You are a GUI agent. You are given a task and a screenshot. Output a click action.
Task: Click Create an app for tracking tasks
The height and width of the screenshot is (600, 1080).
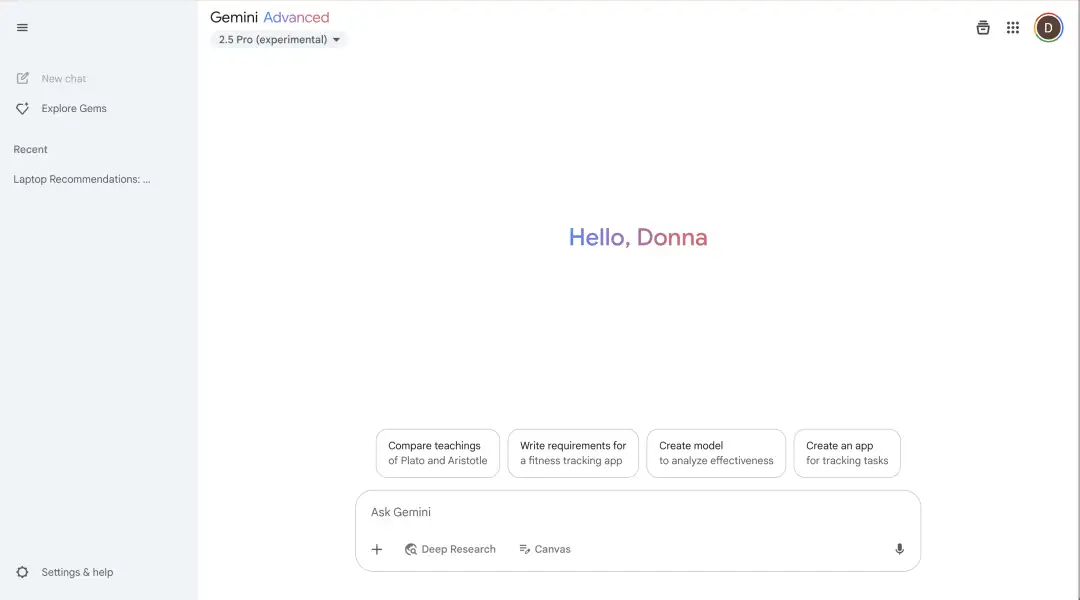point(846,453)
